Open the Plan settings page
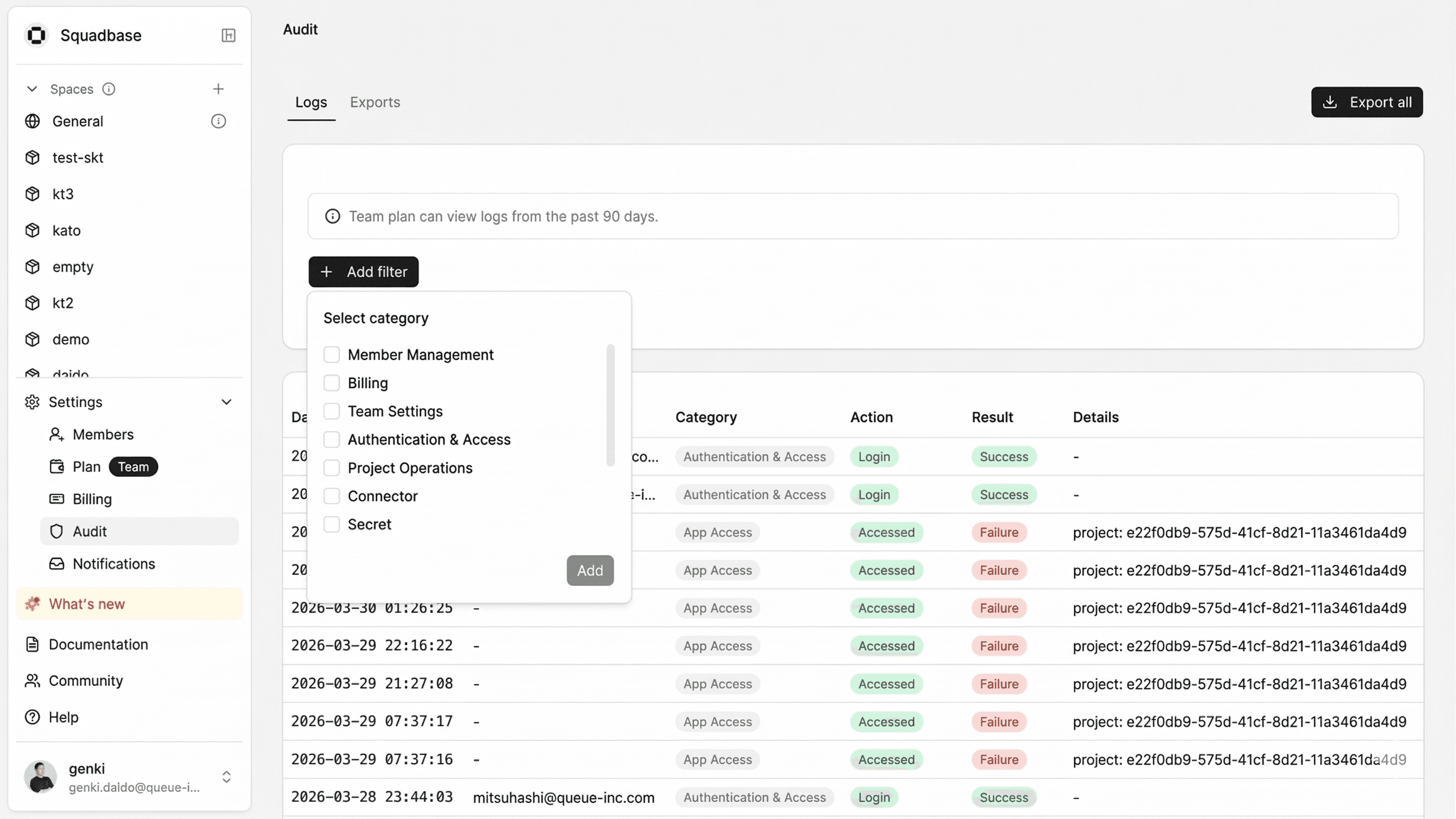Screen dimensions: 1456x819 click(x=86, y=467)
